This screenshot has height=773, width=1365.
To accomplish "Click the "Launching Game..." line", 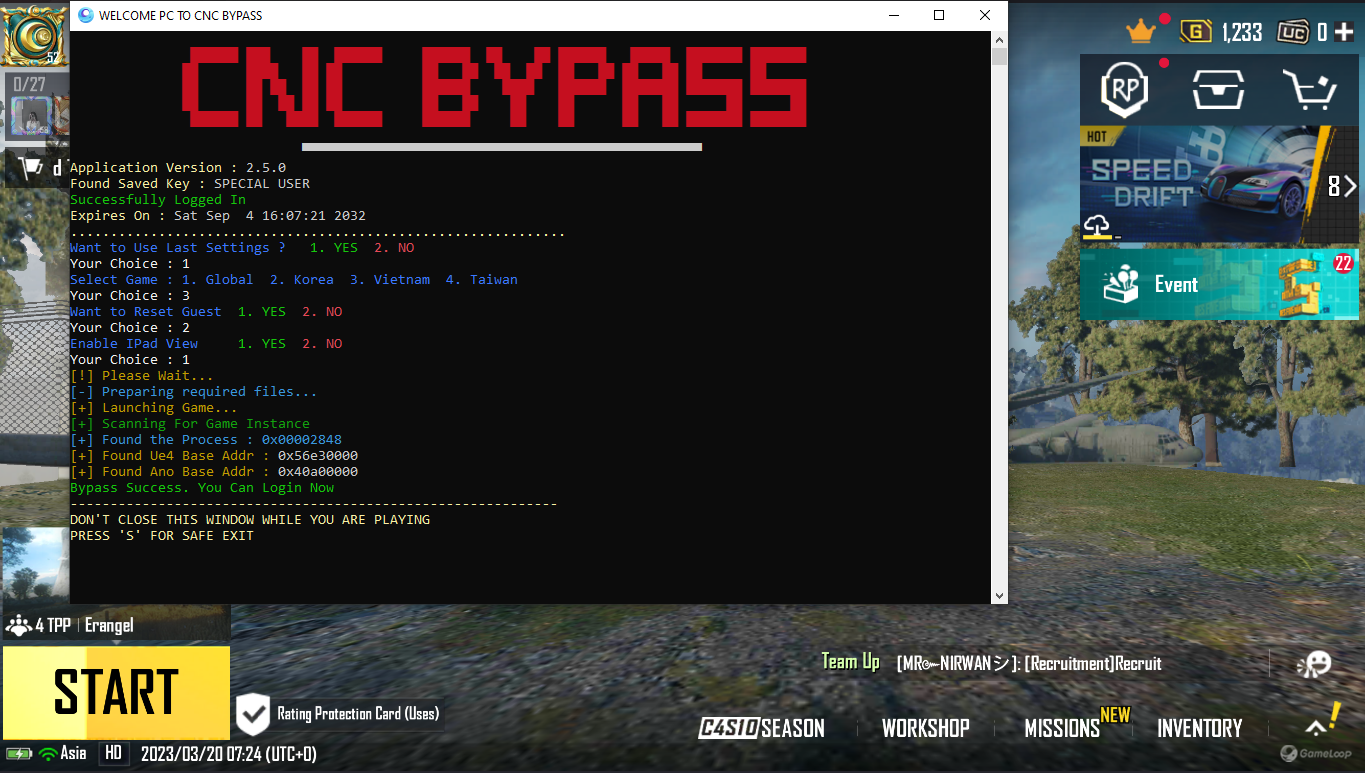I will (x=154, y=408).
